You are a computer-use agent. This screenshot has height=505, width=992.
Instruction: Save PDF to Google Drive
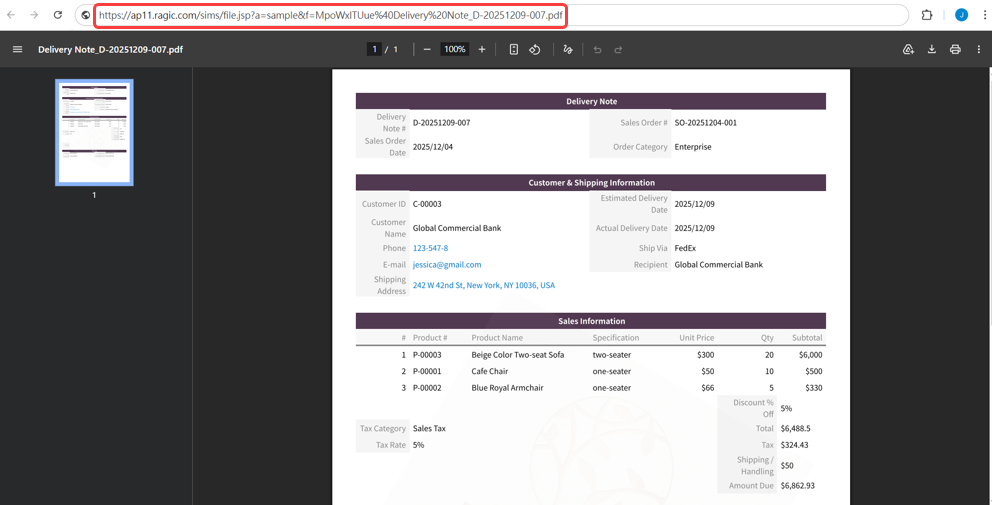point(908,49)
